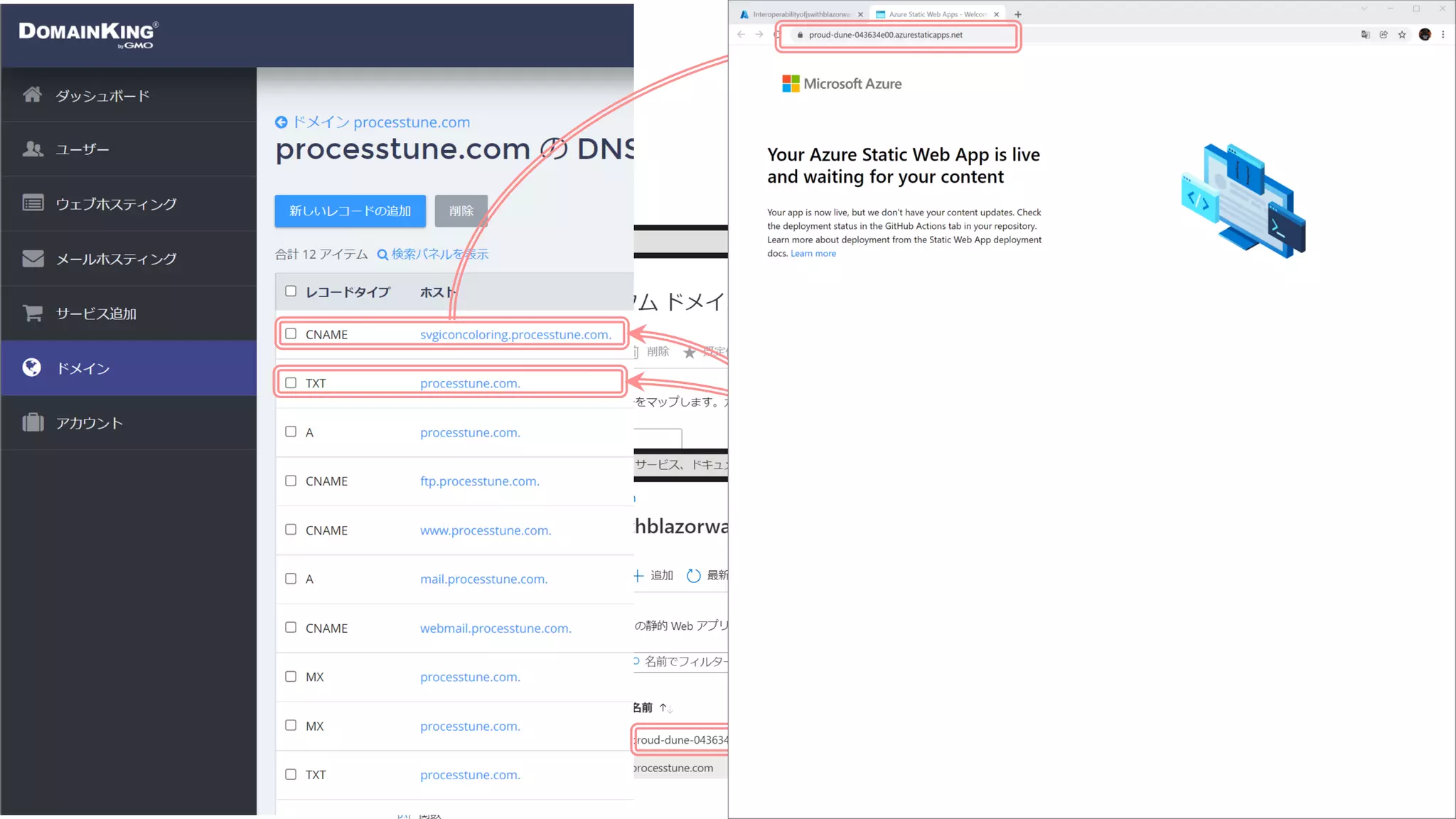Screen dimensions: 1456x819
Task: Click the ドメイン globe icon in sidebar
Action: pyautogui.click(x=32, y=368)
